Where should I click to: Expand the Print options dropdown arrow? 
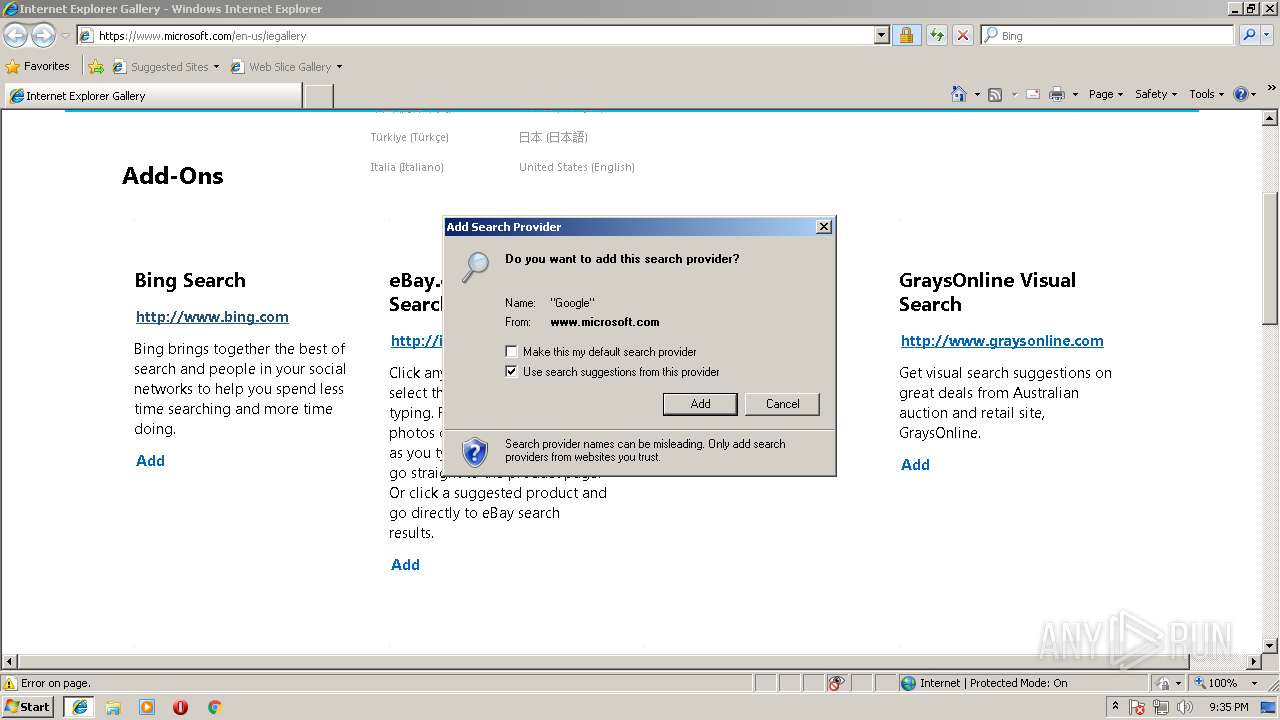[1075, 95]
